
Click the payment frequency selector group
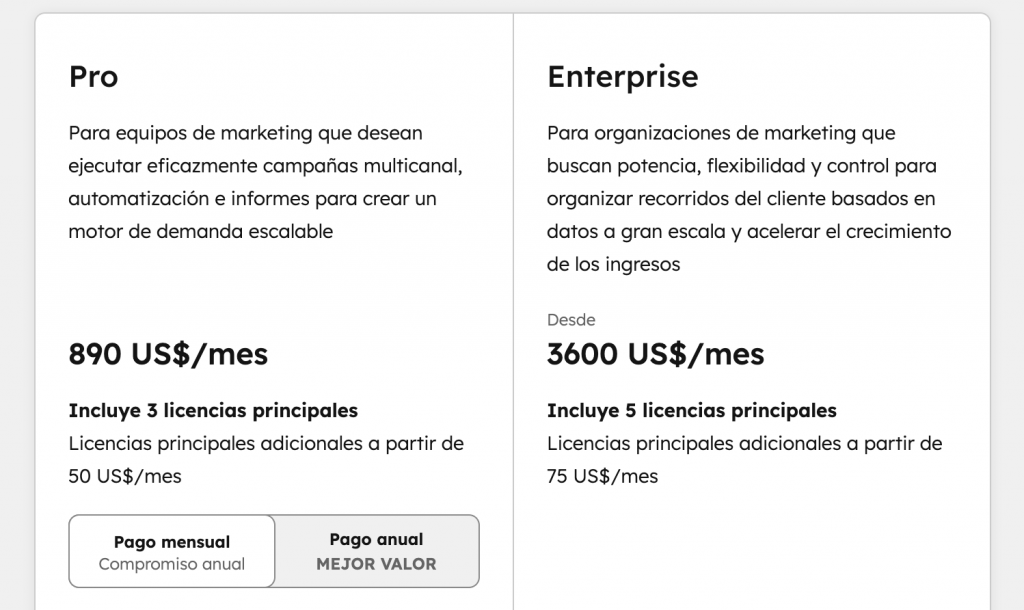(273, 551)
